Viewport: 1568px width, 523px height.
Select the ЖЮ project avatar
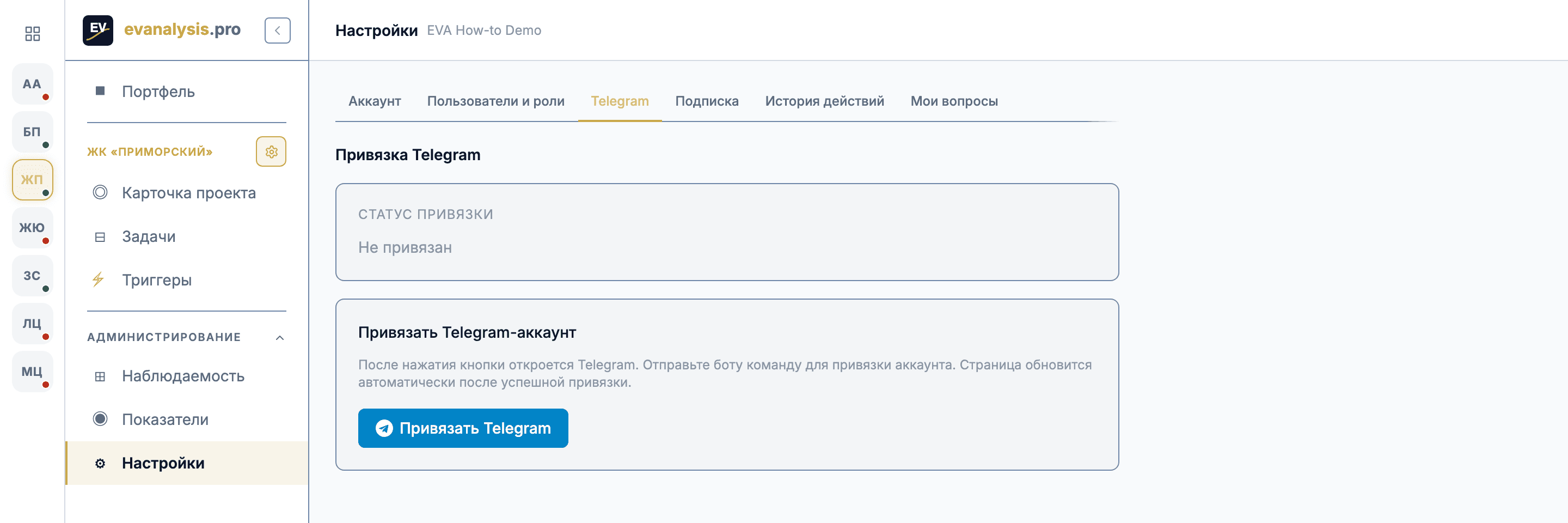32,228
